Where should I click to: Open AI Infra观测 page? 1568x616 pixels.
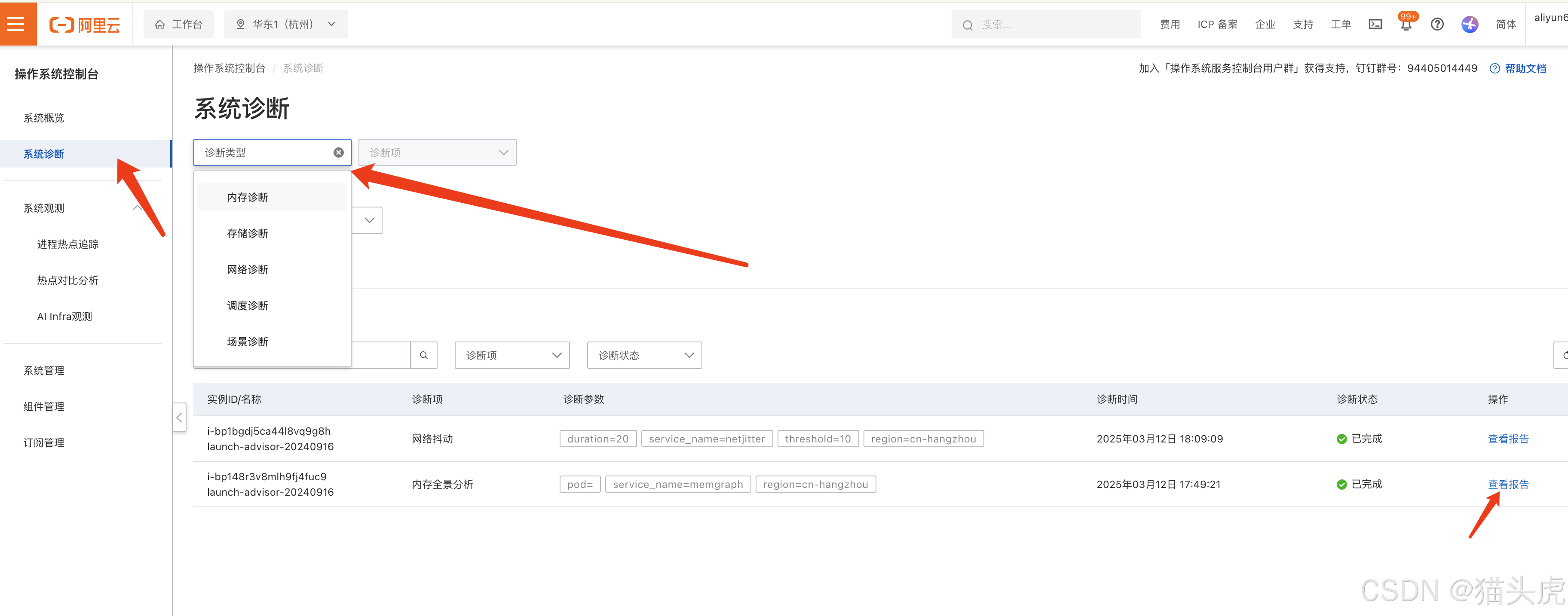pyautogui.click(x=64, y=316)
